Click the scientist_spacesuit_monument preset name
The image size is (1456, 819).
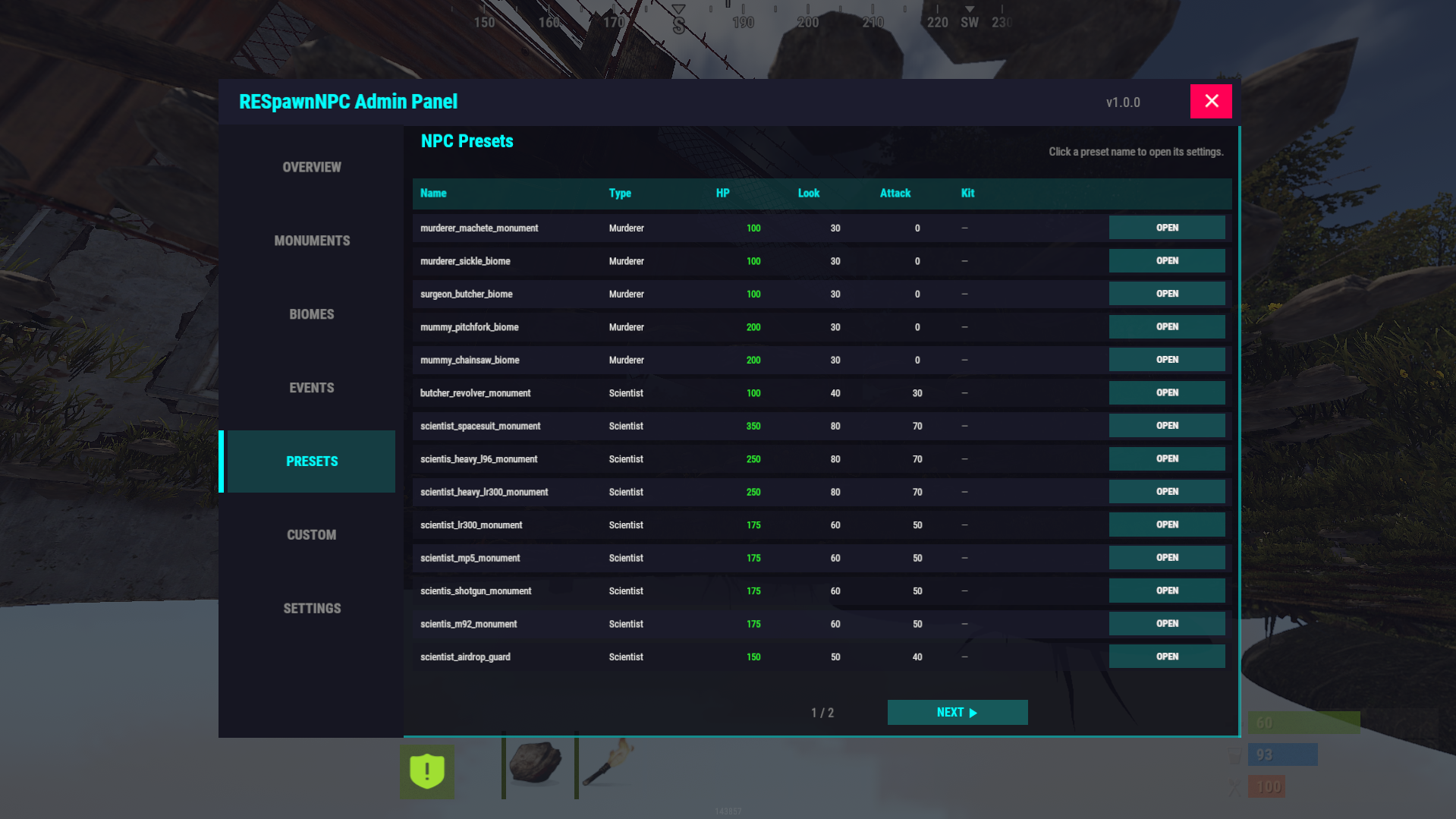pyautogui.click(x=480, y=426)
